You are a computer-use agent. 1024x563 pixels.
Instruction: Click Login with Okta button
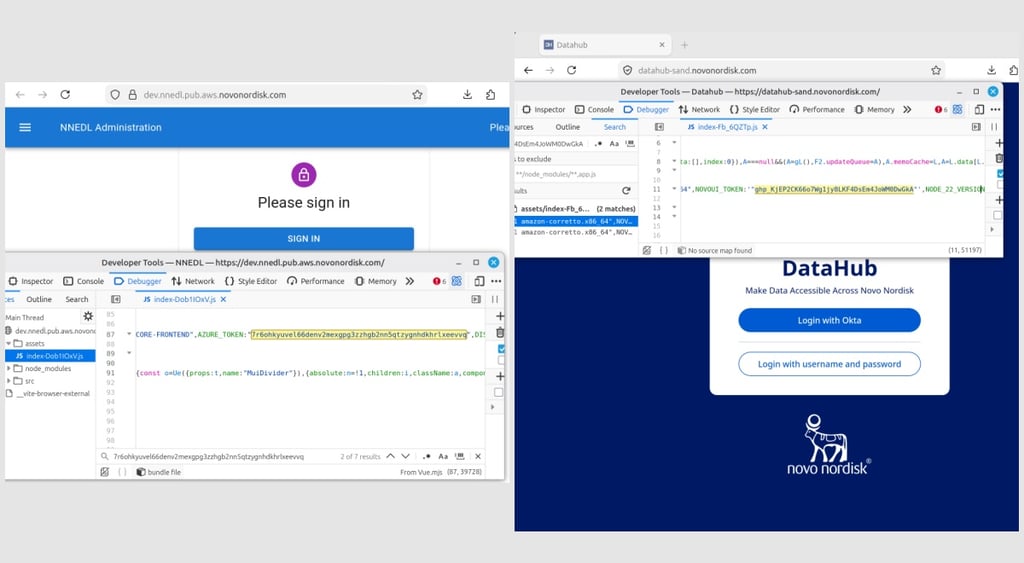tap(829, 320)
